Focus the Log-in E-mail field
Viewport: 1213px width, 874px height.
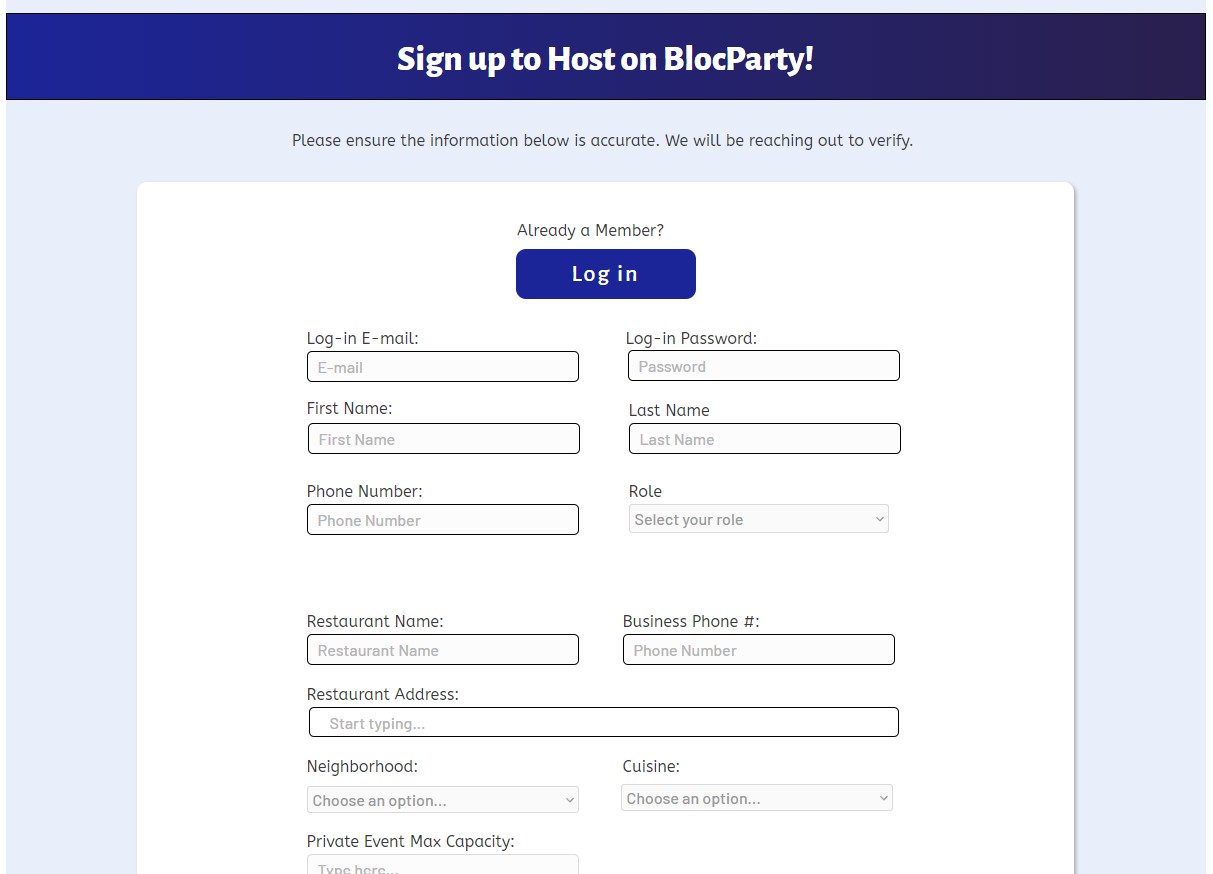pos(443,367)
